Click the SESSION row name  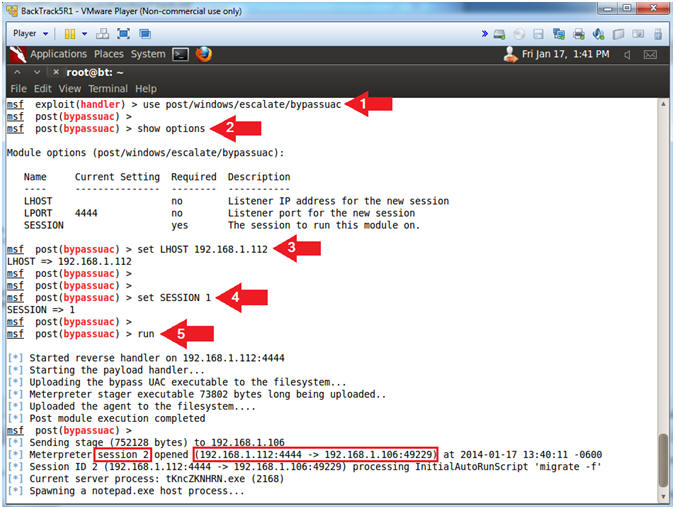(43, 225)
